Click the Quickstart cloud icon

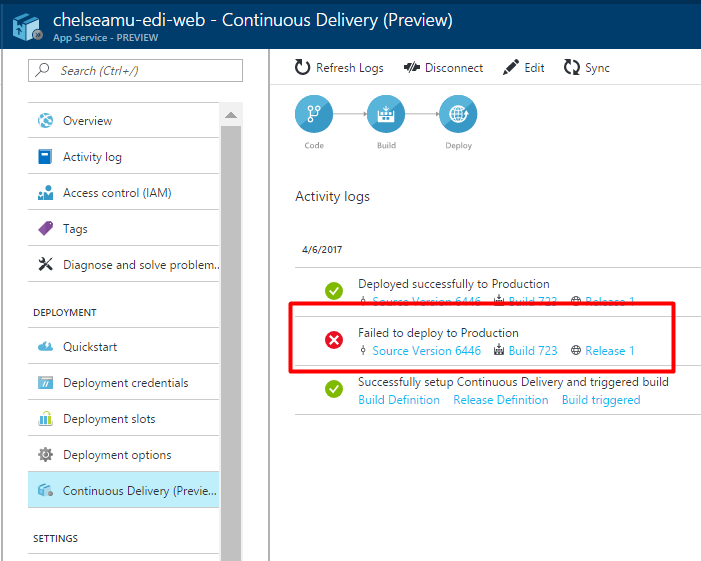pyautogui.click(x=45, y=346)
